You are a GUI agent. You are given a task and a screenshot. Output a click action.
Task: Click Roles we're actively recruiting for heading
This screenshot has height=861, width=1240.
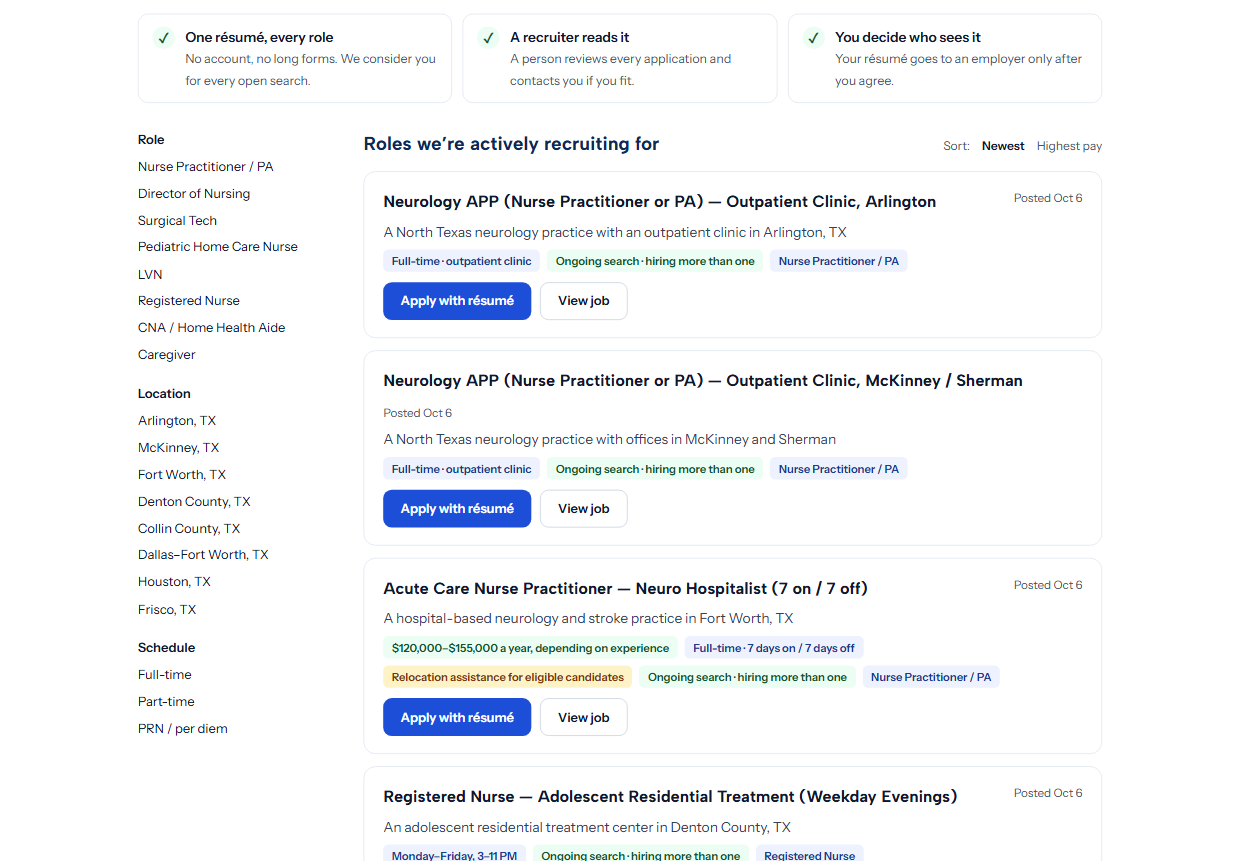pos(511,144)
